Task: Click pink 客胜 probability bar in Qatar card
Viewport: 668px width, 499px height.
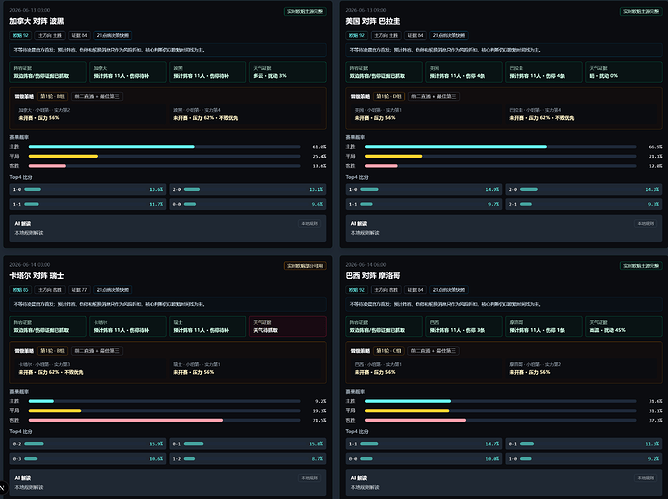Action: click(x=126, y=420)
